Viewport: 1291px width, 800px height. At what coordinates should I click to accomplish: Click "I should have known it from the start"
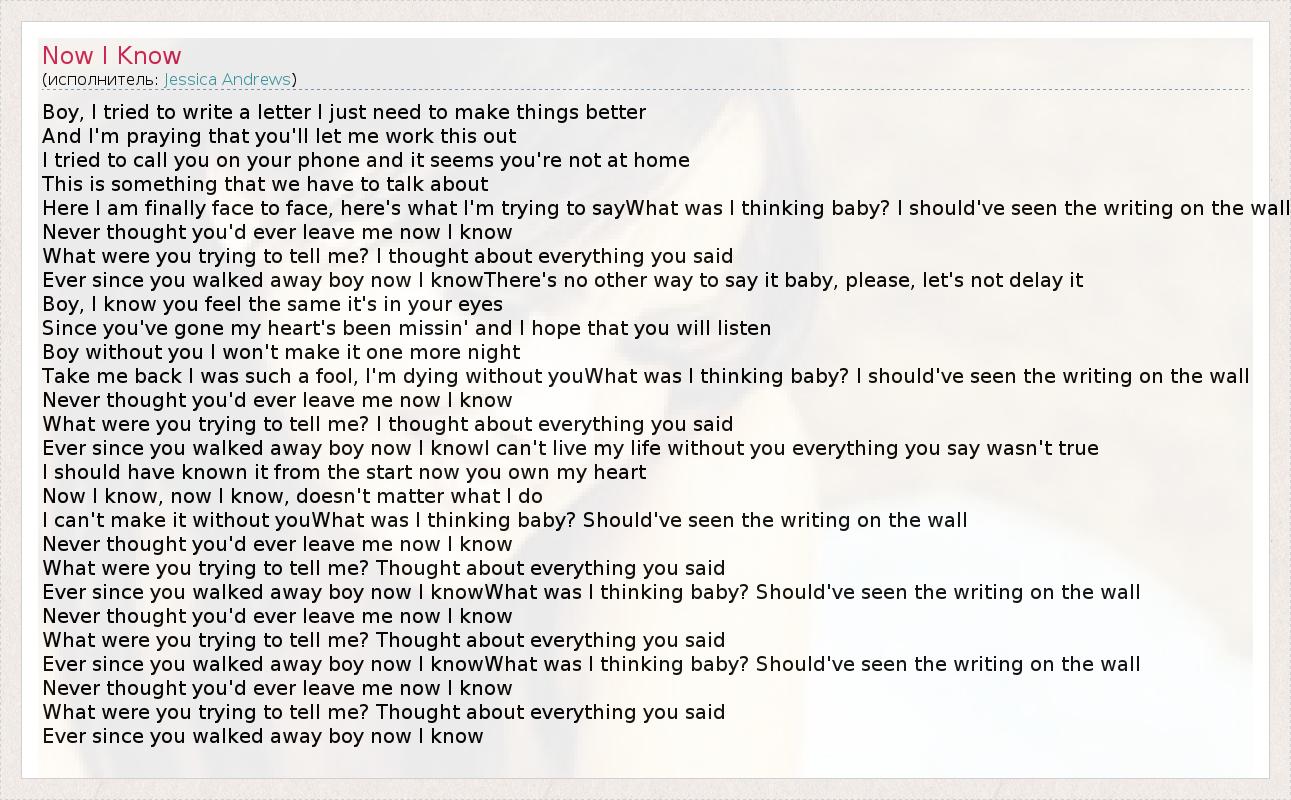[344, 472]
